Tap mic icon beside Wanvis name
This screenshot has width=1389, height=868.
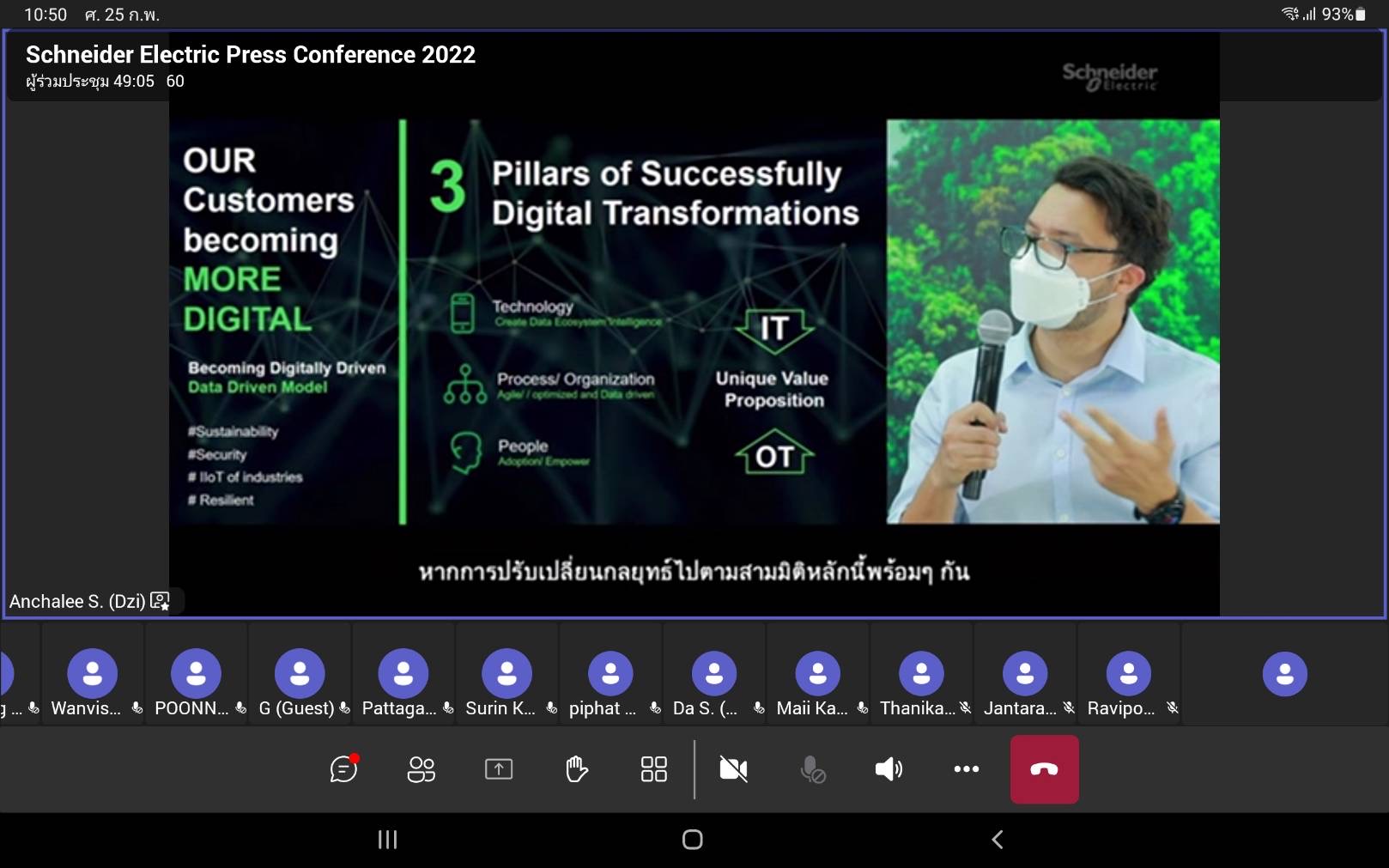click(136, 708)
